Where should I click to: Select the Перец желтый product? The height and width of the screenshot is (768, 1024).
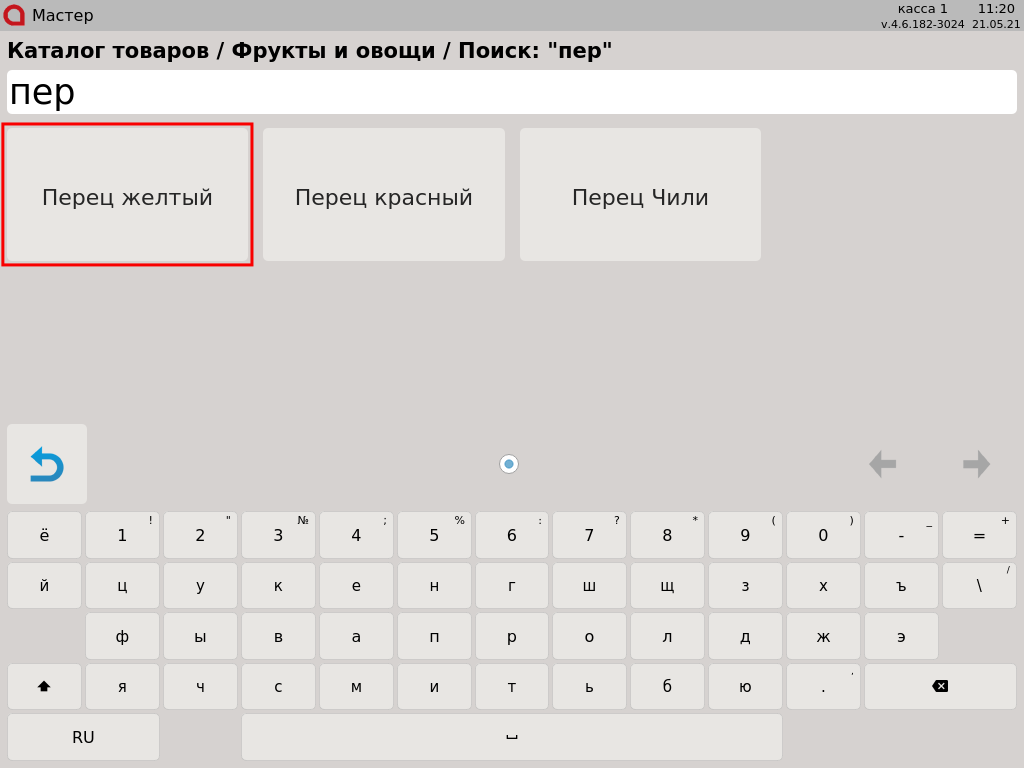coord(127,195)
